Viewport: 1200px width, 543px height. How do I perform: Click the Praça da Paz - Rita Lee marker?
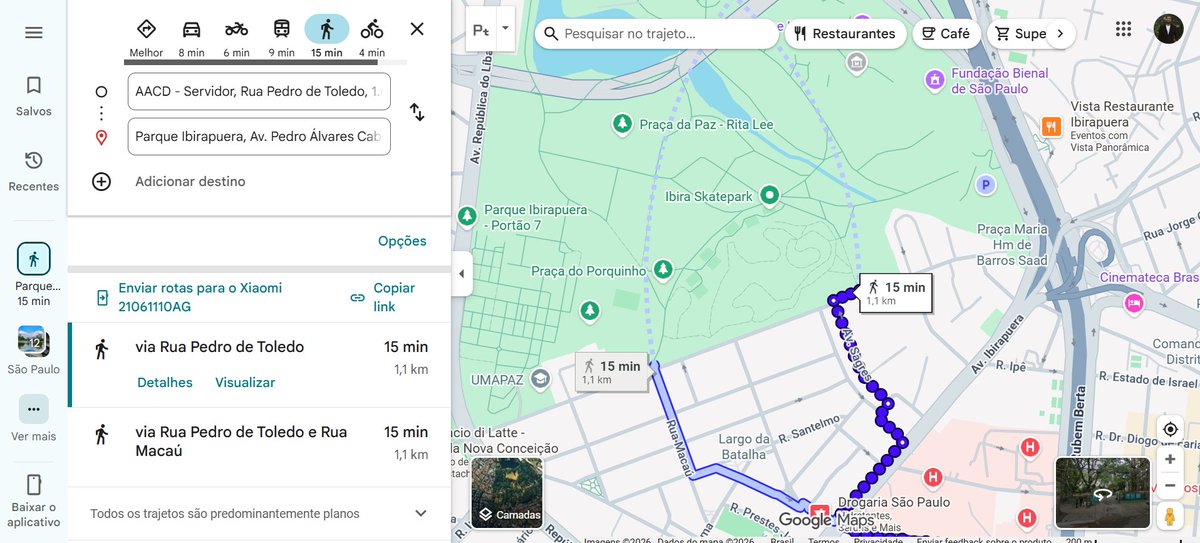pos(623,122)
